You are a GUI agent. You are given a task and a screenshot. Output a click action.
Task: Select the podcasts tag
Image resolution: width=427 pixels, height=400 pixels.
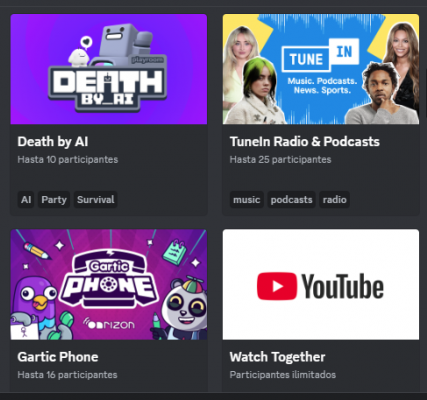(x=291, y=200)
